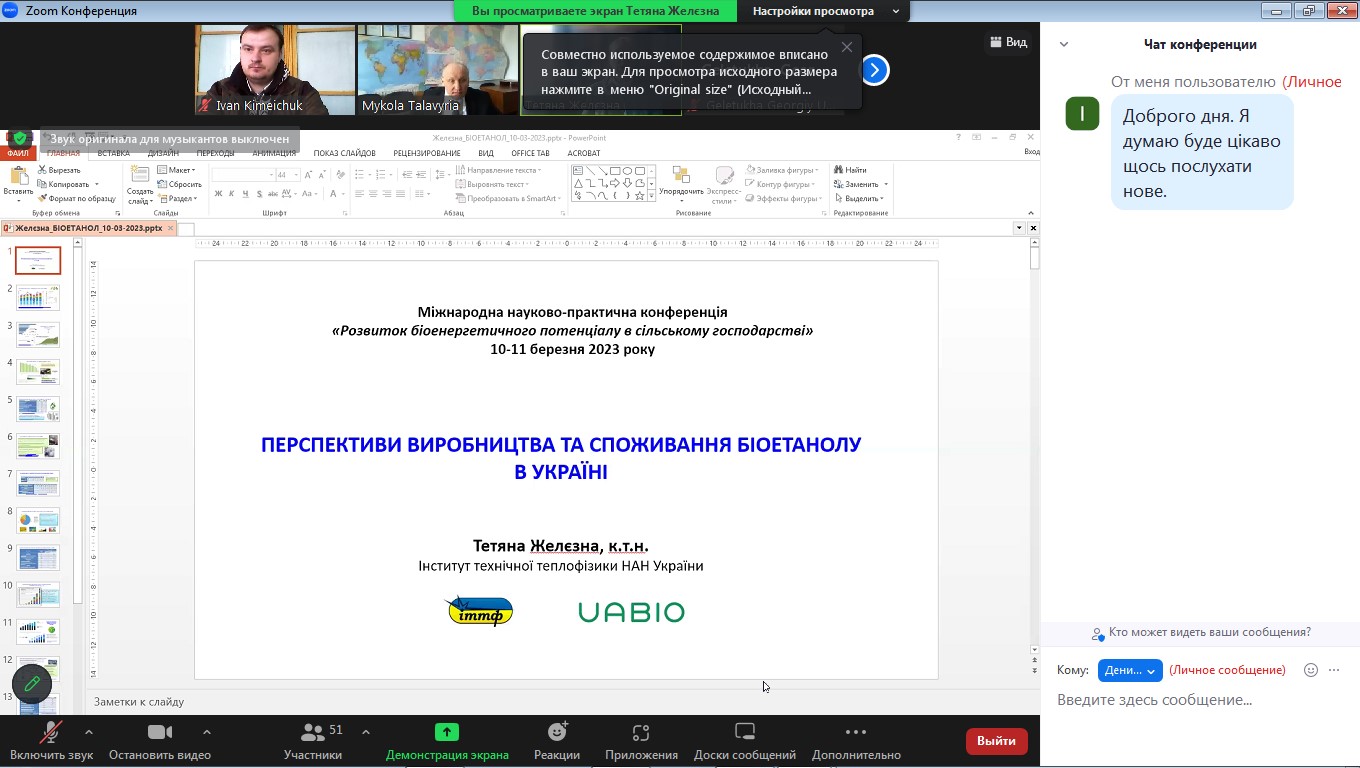1360x768 pixels.
Task: Open Настройки просмотра view options dropdown
Action: tap(826, 11)
